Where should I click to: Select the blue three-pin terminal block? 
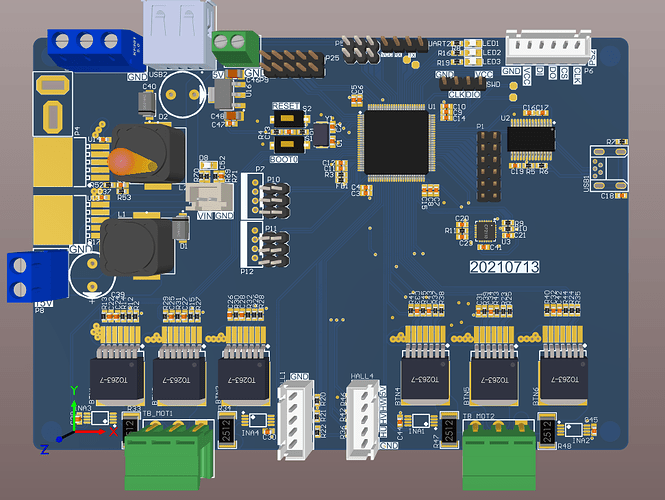click(x=86, y=42)
